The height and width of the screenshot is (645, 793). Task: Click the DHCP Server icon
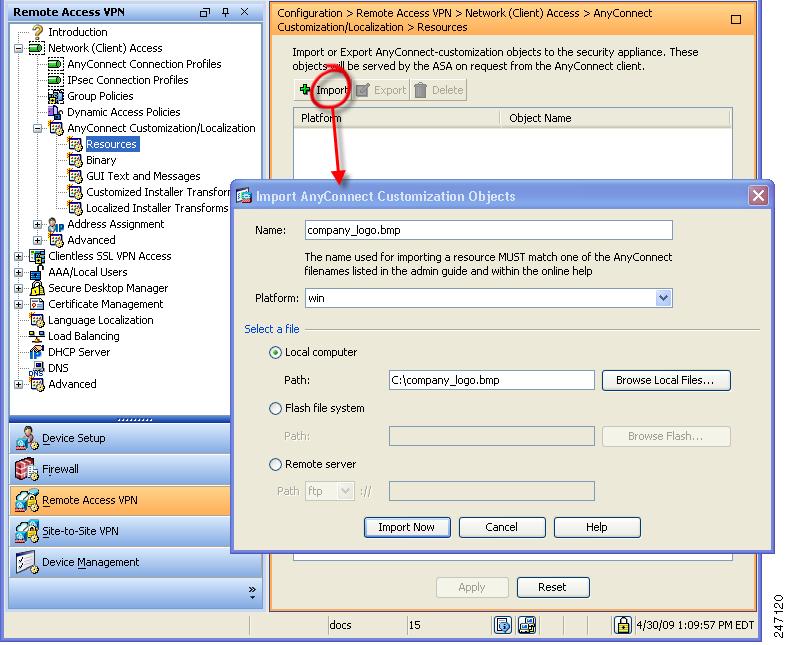click(x=36, y=352)
